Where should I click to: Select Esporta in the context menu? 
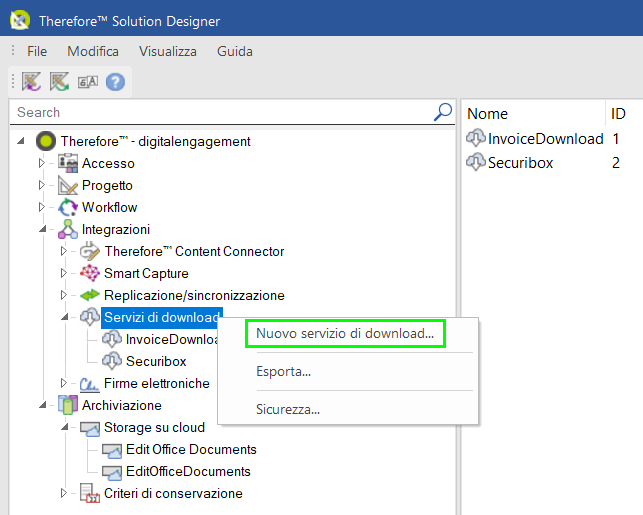pos(283,371)
